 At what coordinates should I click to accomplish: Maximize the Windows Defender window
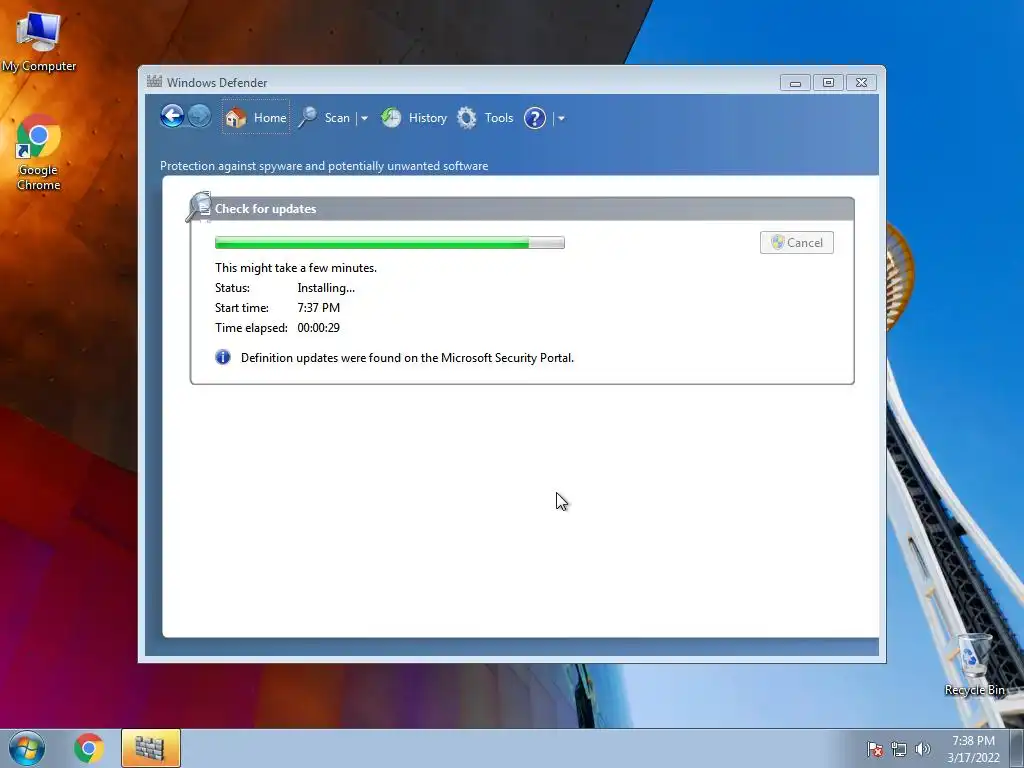828,83
